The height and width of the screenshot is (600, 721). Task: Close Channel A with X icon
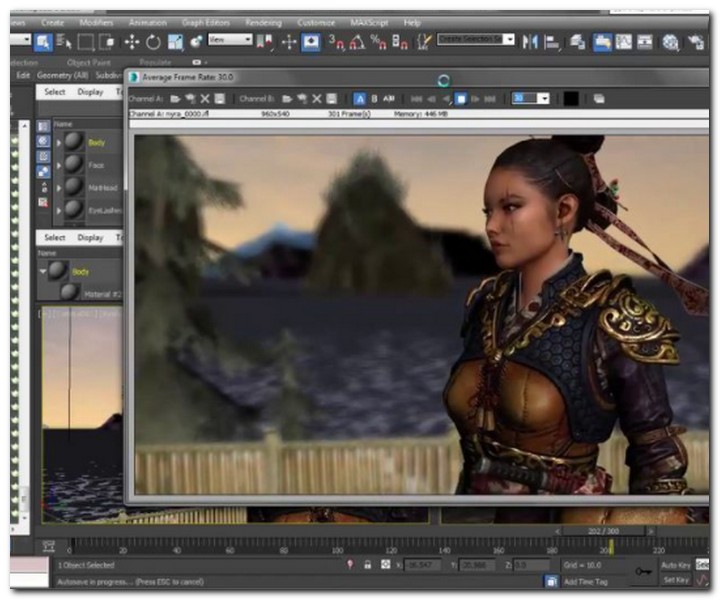pyautogui.click(x=205, y=99)
